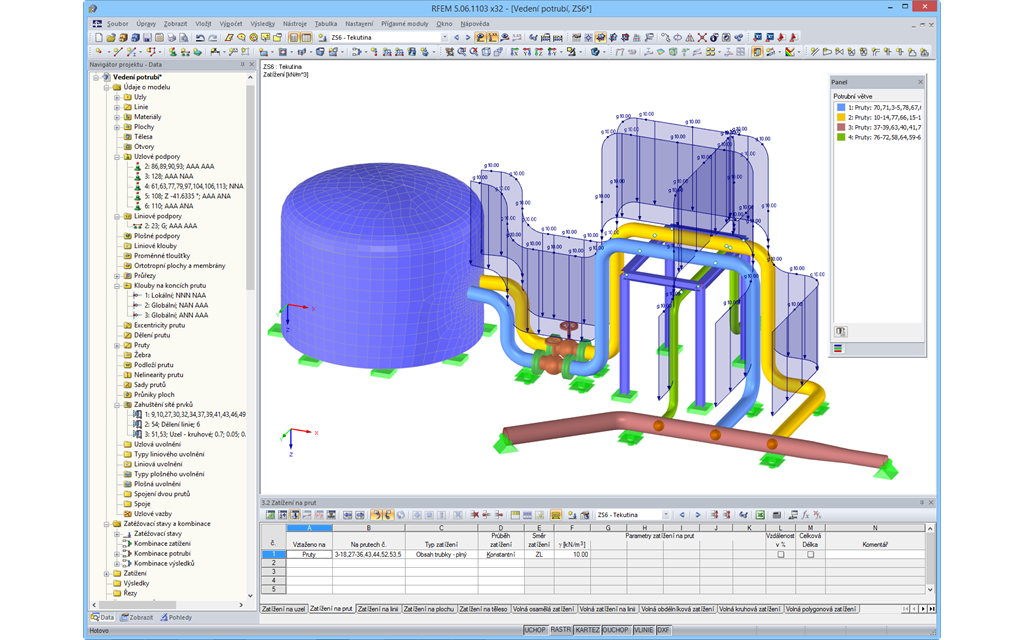This screenshot has height=640, width=1024.
Task: Collapse the Zatěžovací stavy a kombinace node
Action: (106, 524)
